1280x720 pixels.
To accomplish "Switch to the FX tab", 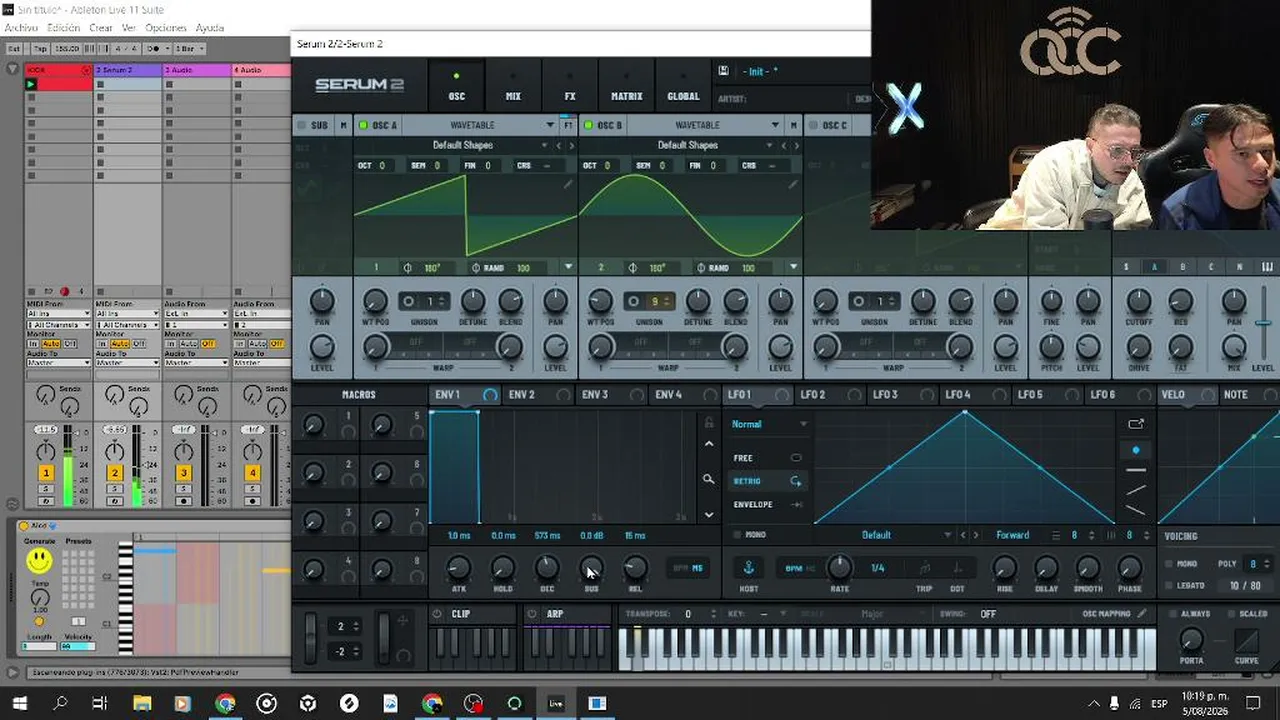I will pyautogui.click(x=570, y=87).
